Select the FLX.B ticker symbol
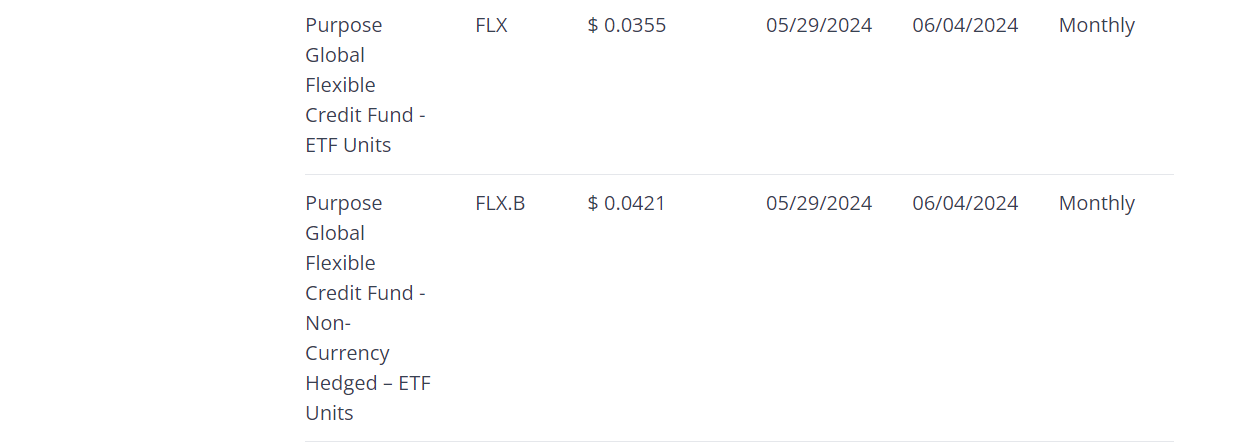This screenshot has width=1247, height=443. click(x=500, y=203)
